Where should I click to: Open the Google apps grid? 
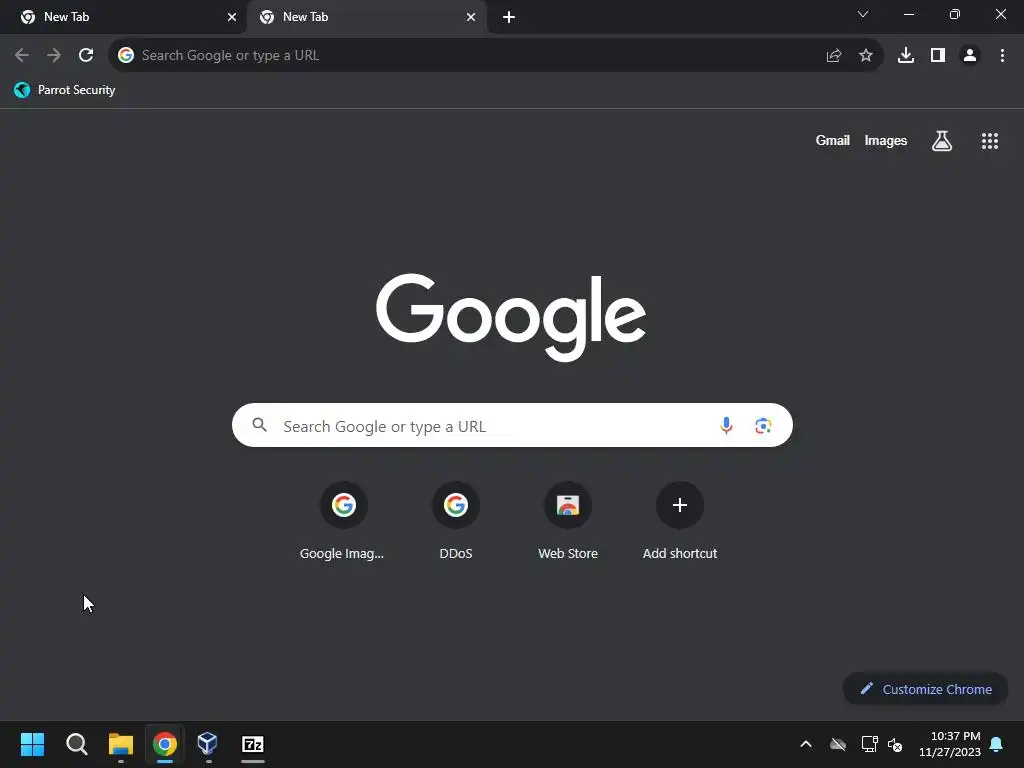coord(990,140)
